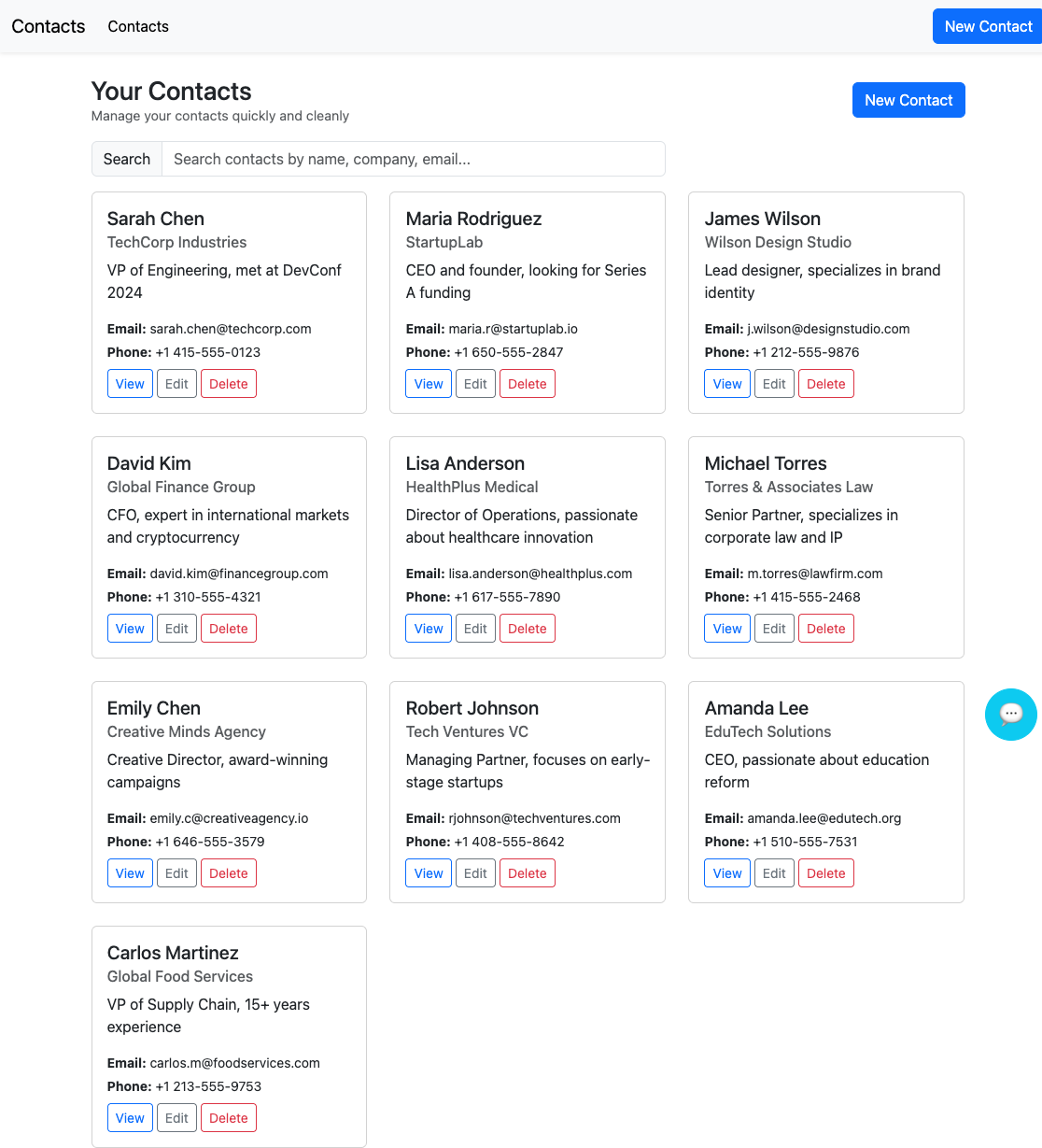
Task: Click email sarah.chen@techcorp.com
Action: [231, 329]
